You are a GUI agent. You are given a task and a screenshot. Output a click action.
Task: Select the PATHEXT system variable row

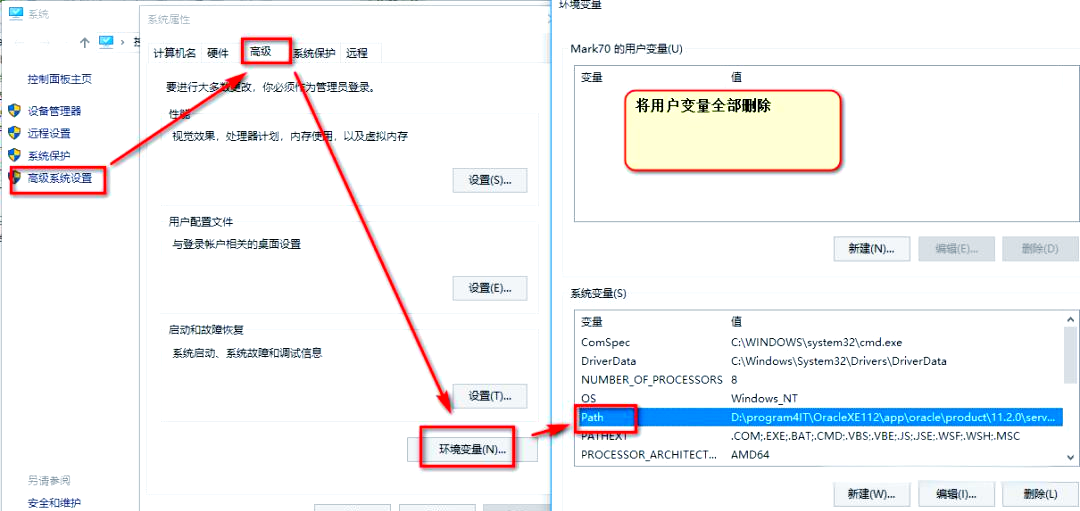[819, 436]
